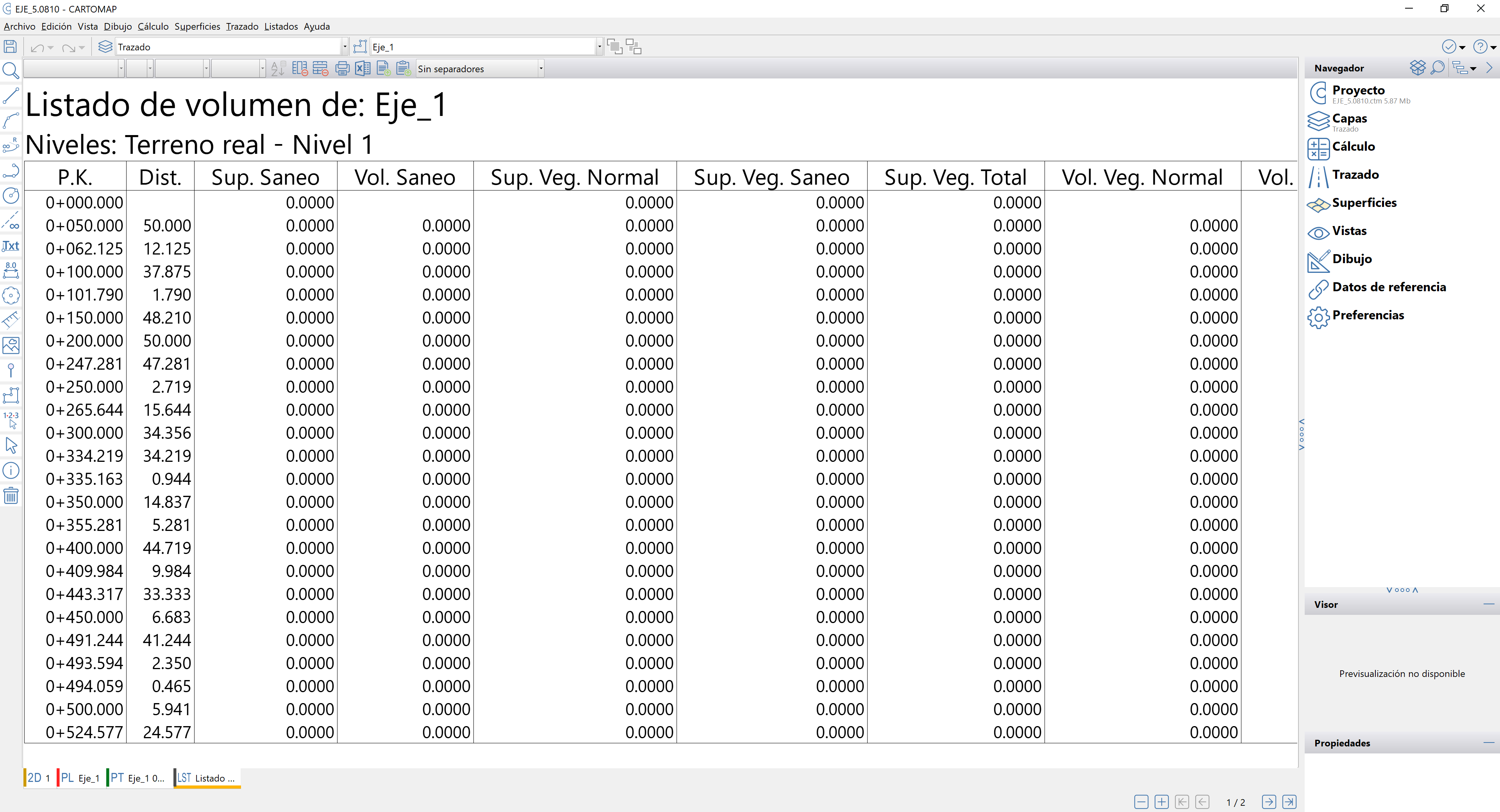Go to next page of listing
The width and height of the screenshot is (1500, 812).
coord(1269,801)
